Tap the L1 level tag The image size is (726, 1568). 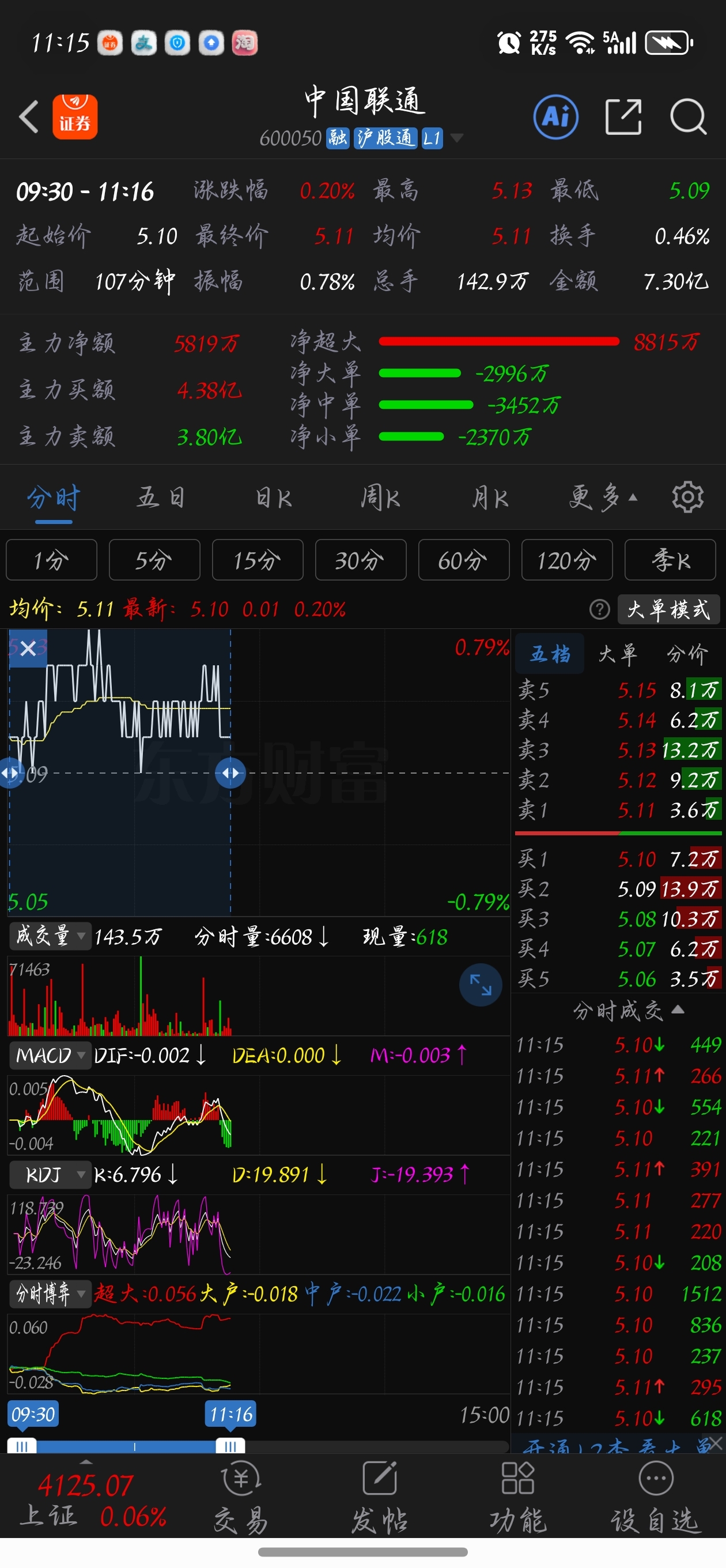click(432, 138)
